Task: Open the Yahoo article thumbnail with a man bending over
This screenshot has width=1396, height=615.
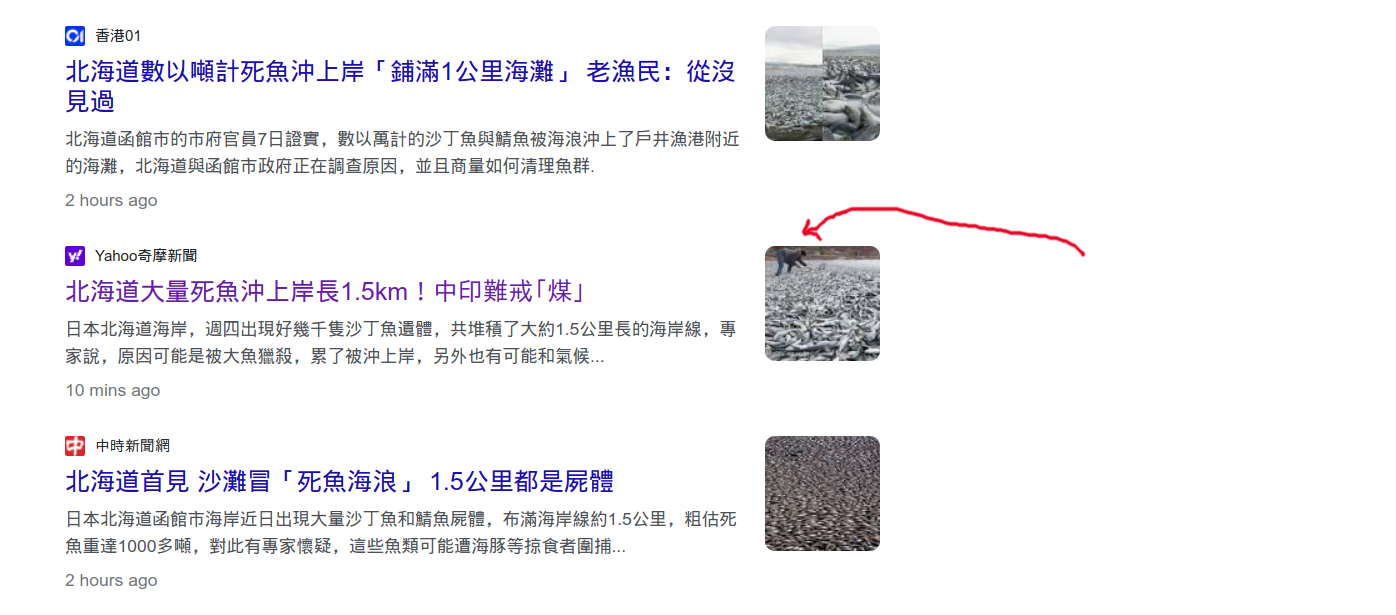Action: pos(822,303)
